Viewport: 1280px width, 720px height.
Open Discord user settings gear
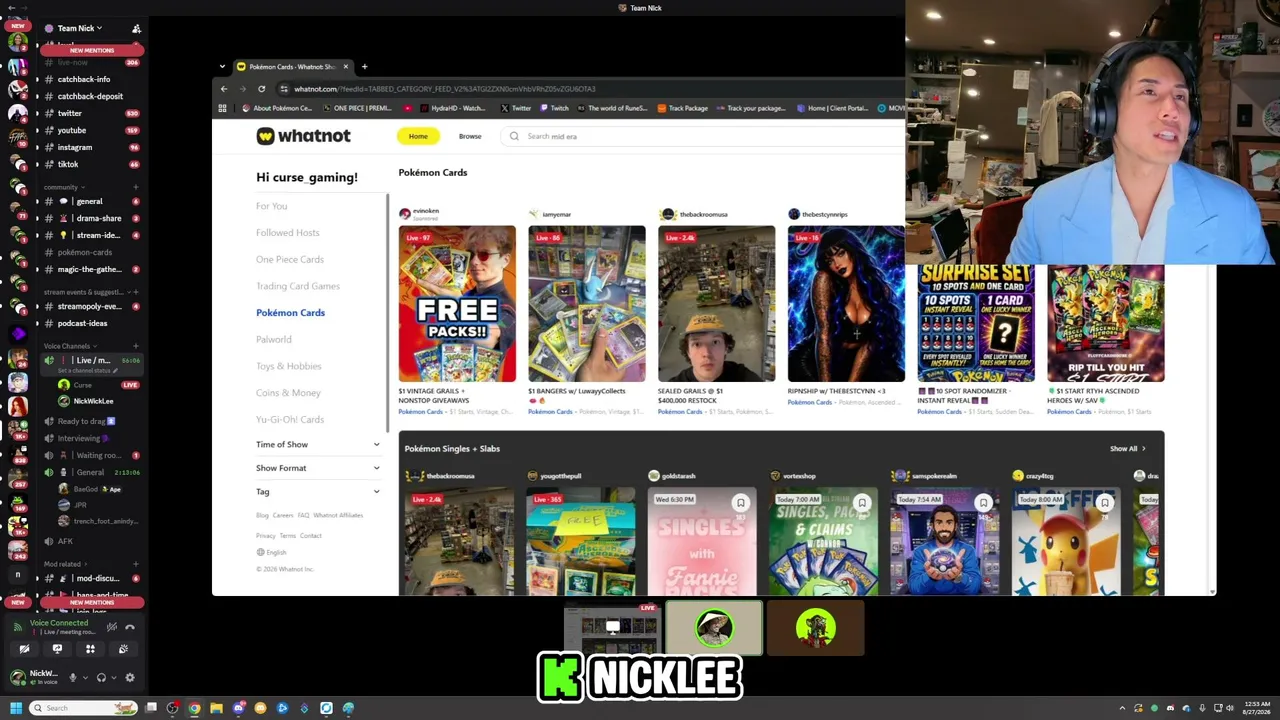coord(129,678)
